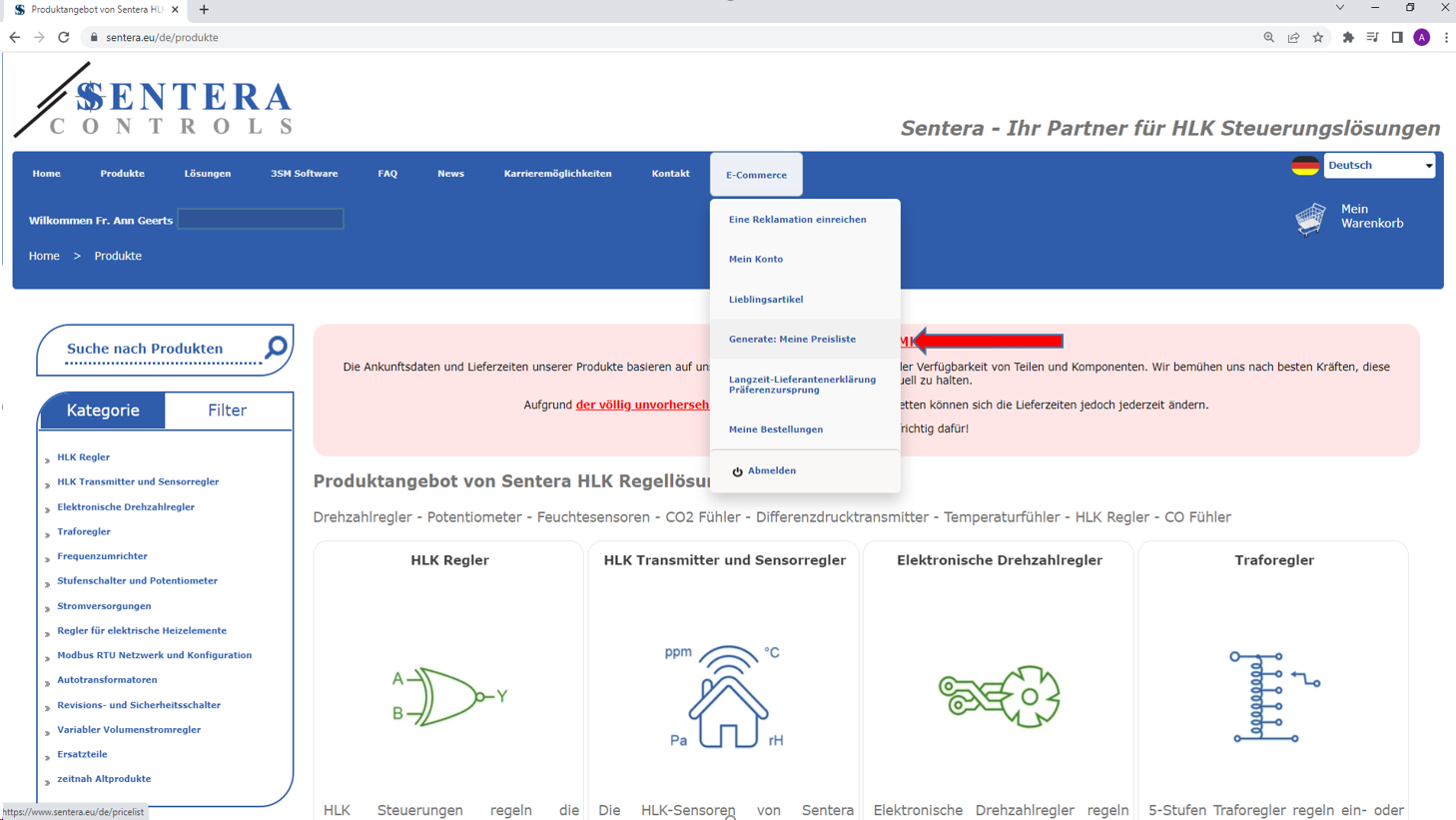Open the Deutsch language dropdown
Screen dimensions: 1456x820
[x=1379, y=165]
